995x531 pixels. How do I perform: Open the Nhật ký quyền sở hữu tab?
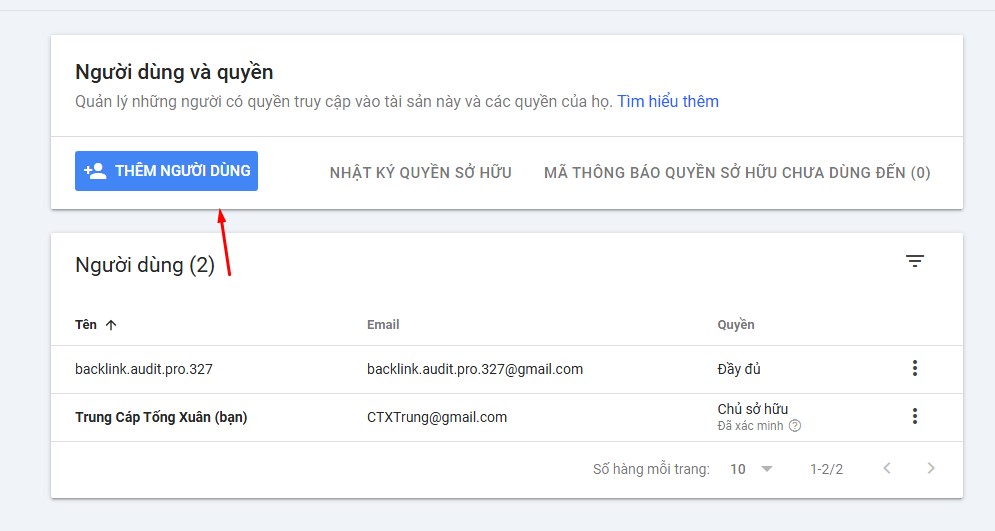[420, 173]
